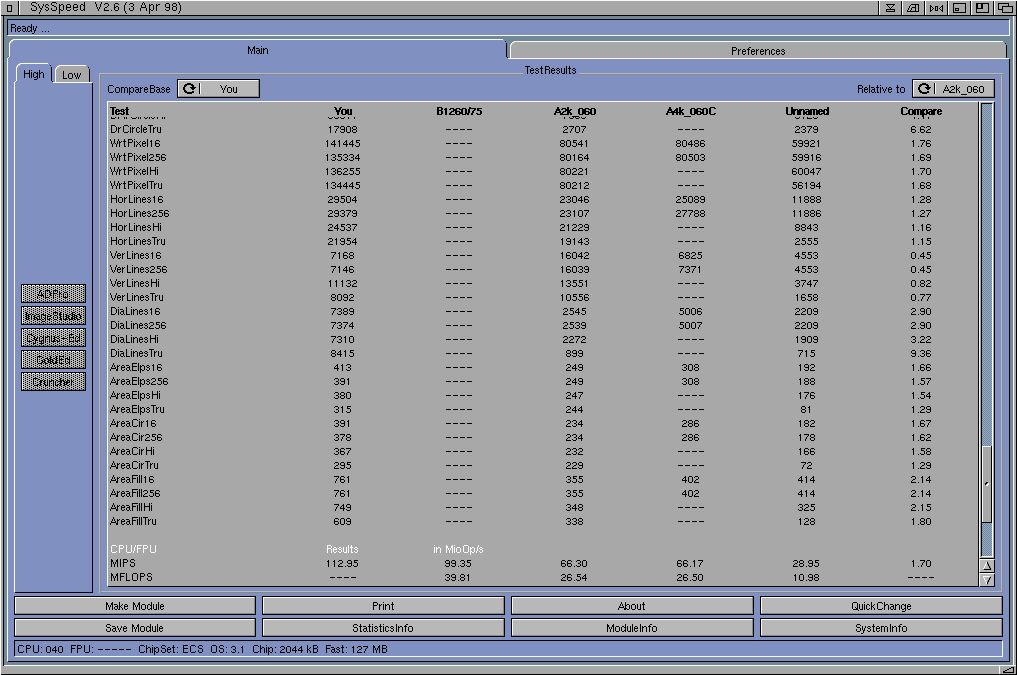Open StatisticsInfo
Screen dimensions: 1017x675
pos(383,628)
